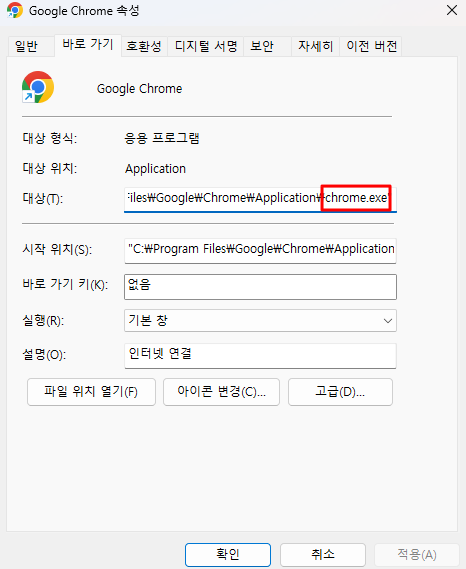
Task: Click inside the 대상(T) target field
Action: click(x=260, y=198)
